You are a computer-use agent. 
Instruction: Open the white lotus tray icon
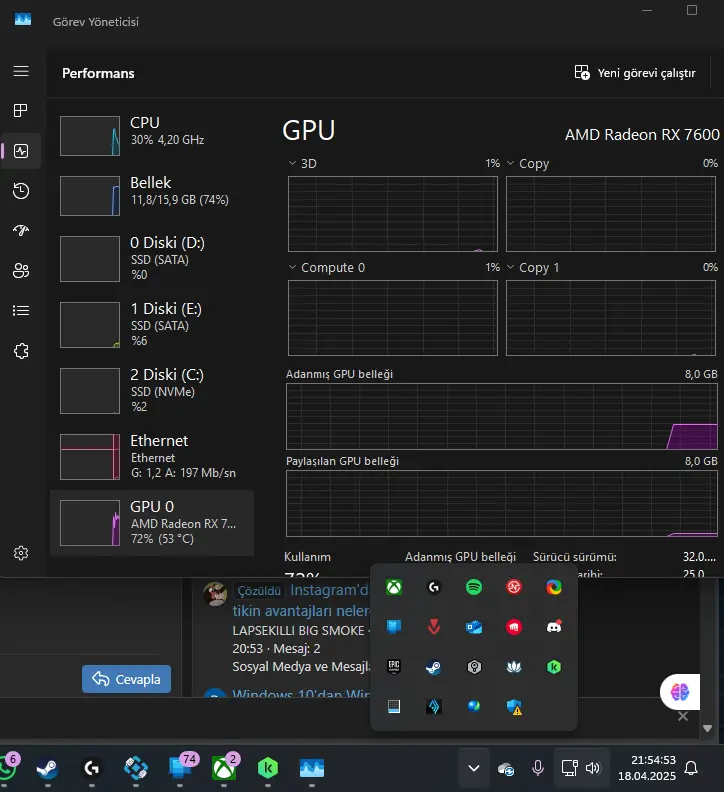tap(514, 667)
